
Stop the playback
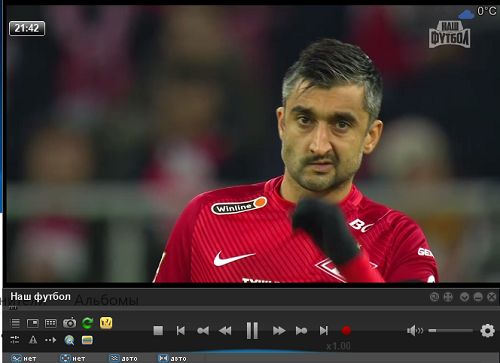pyautogui.click(x=158, y=331)
